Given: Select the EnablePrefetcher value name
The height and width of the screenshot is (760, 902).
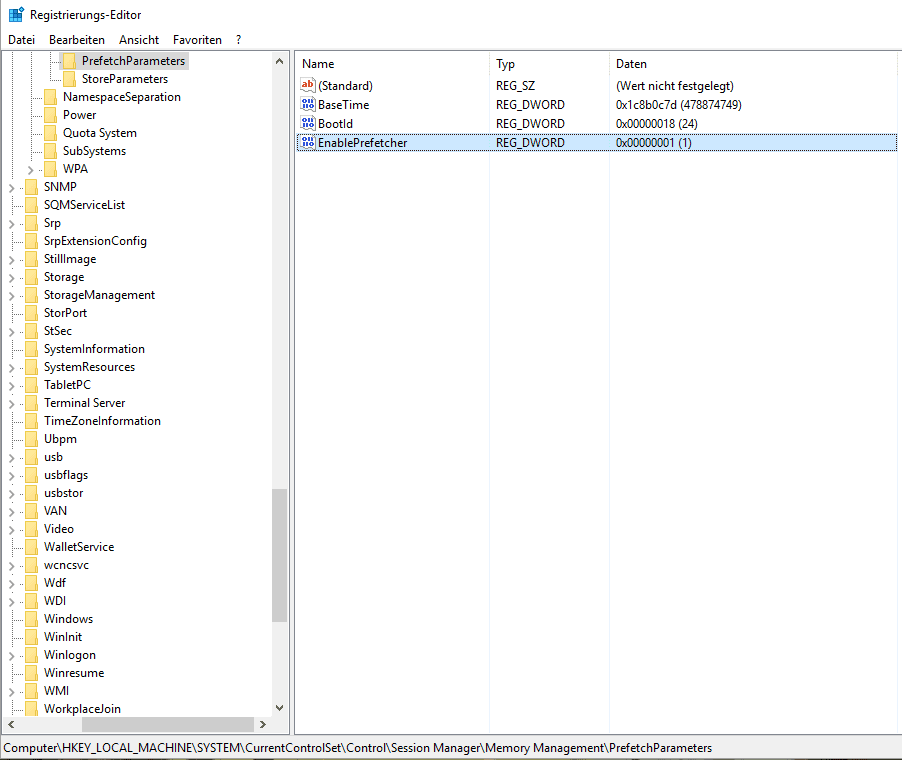Looking at the screenshot, I should 362,143.
